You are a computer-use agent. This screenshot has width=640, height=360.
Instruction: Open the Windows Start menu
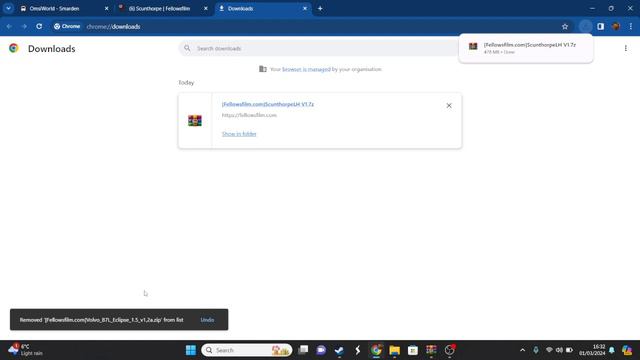(x=191, y=350)
